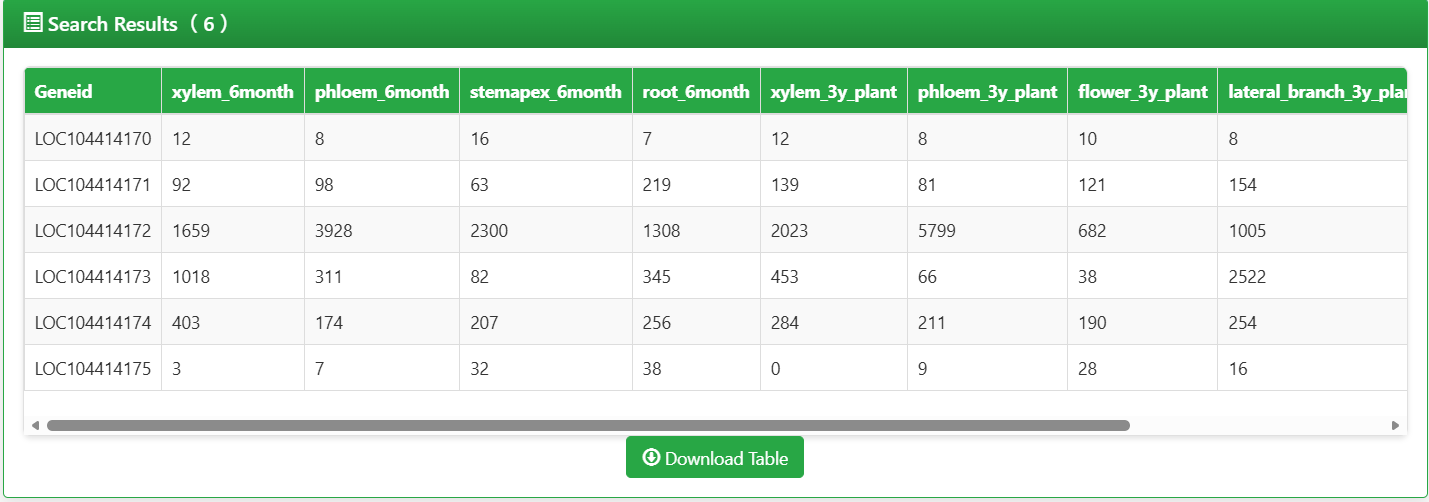Click value 0 in LOC104414175 row
The height and width of the screenshot is (502, 1429).
[x=776, y=369]
